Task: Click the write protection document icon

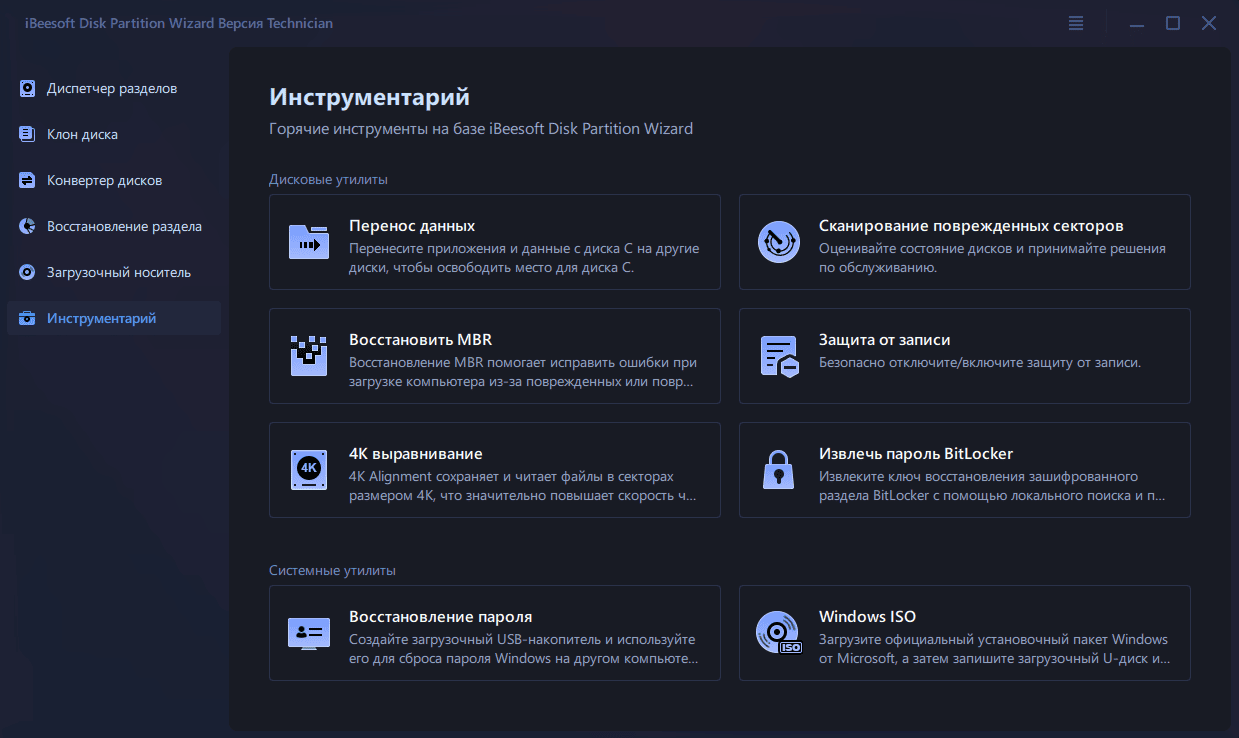Action: click(778, 356)
